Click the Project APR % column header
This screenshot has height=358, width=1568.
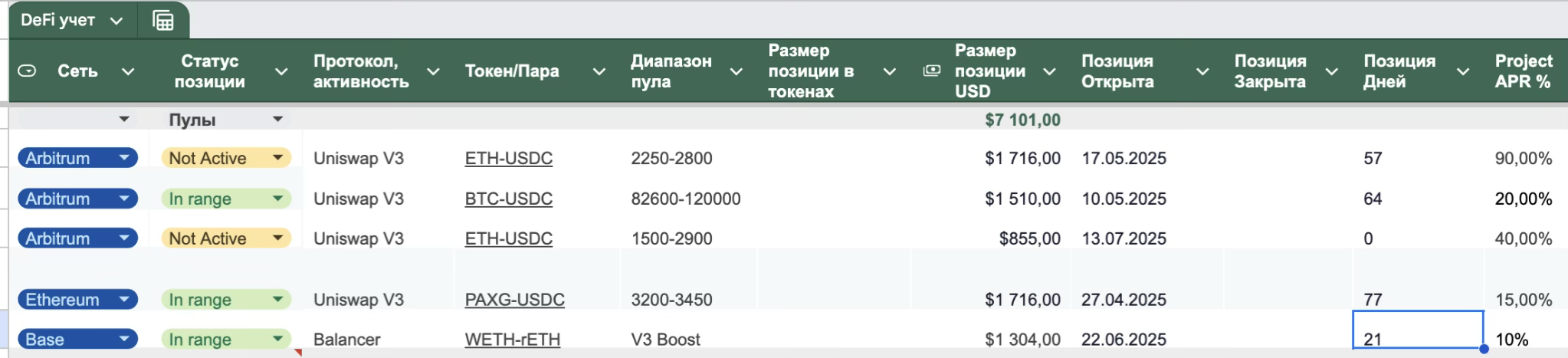[1523, 71]
